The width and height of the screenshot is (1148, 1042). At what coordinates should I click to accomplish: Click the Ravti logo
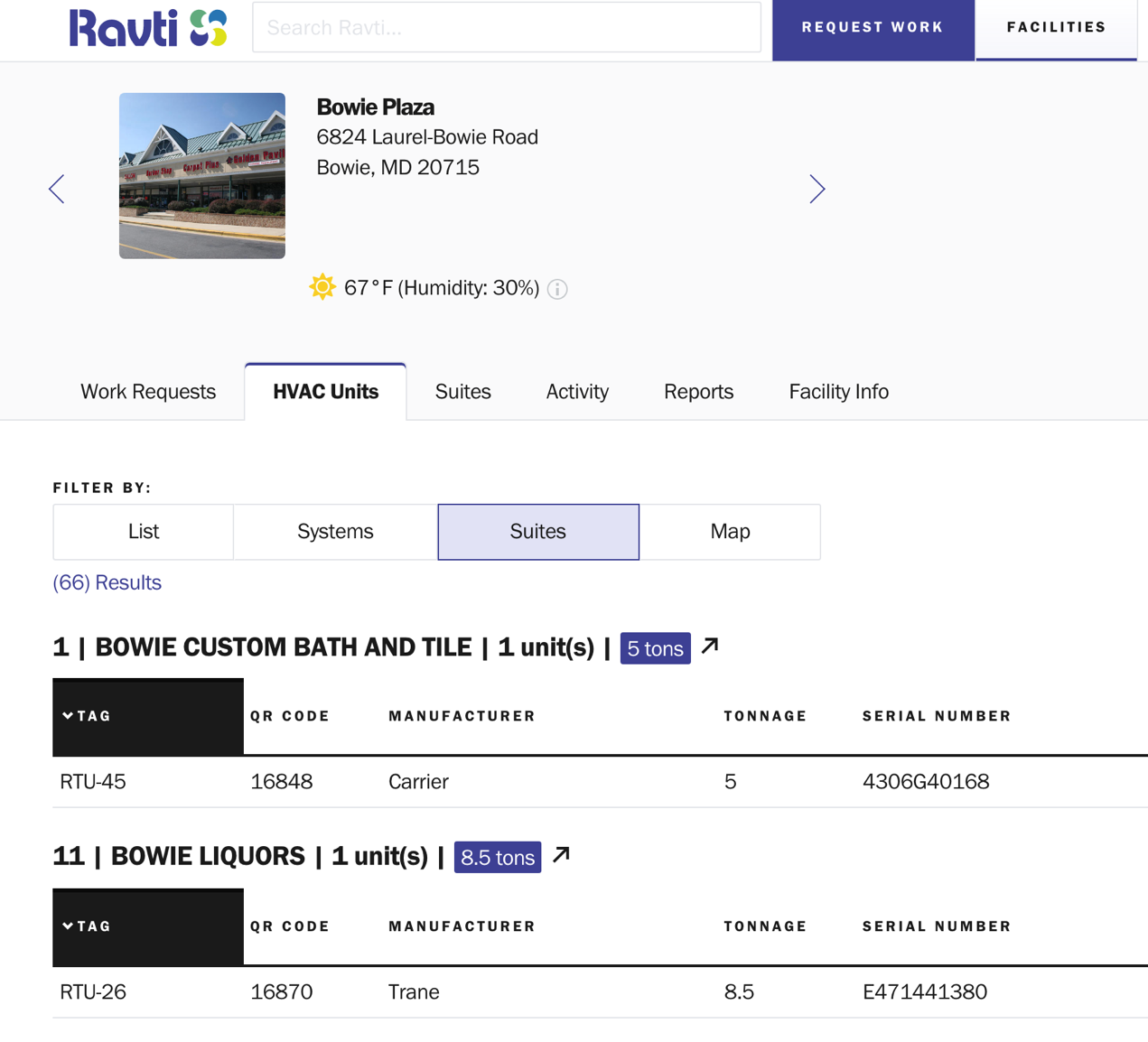tap(148, 28)
